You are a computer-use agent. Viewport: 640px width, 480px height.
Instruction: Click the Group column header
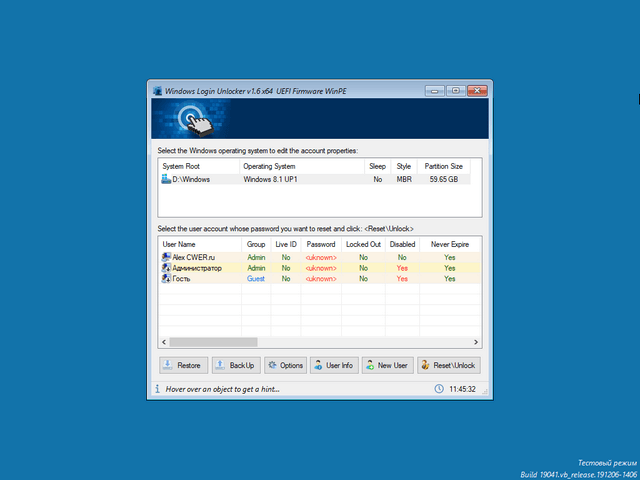[256, 244]
